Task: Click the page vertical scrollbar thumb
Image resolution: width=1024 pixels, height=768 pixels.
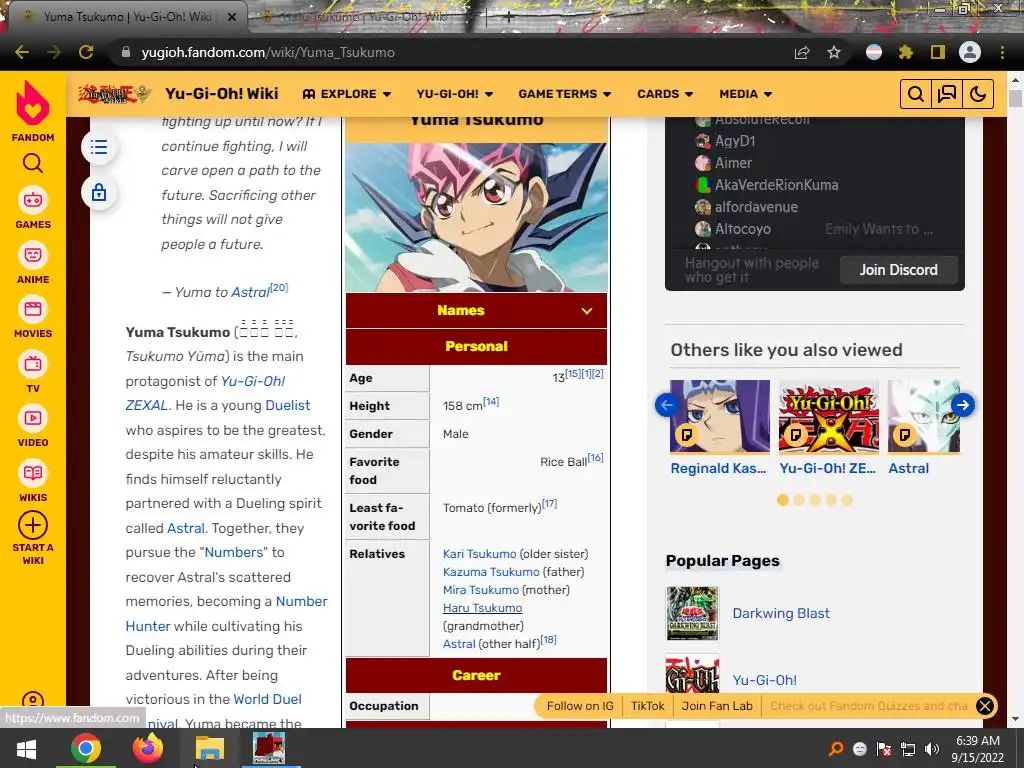Action: pos(1015,99)
